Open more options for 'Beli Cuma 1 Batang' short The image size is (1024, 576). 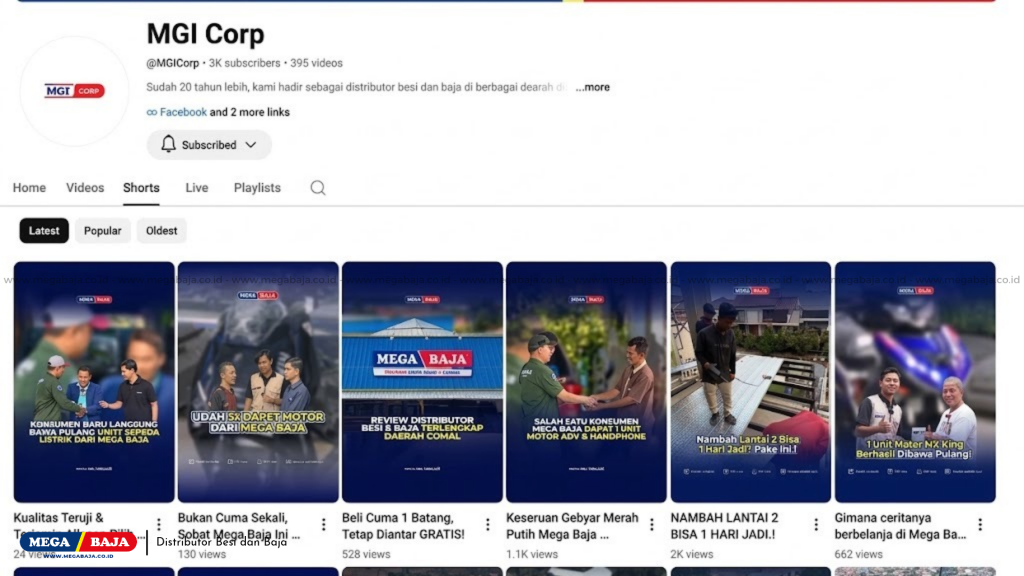point(487,524)
